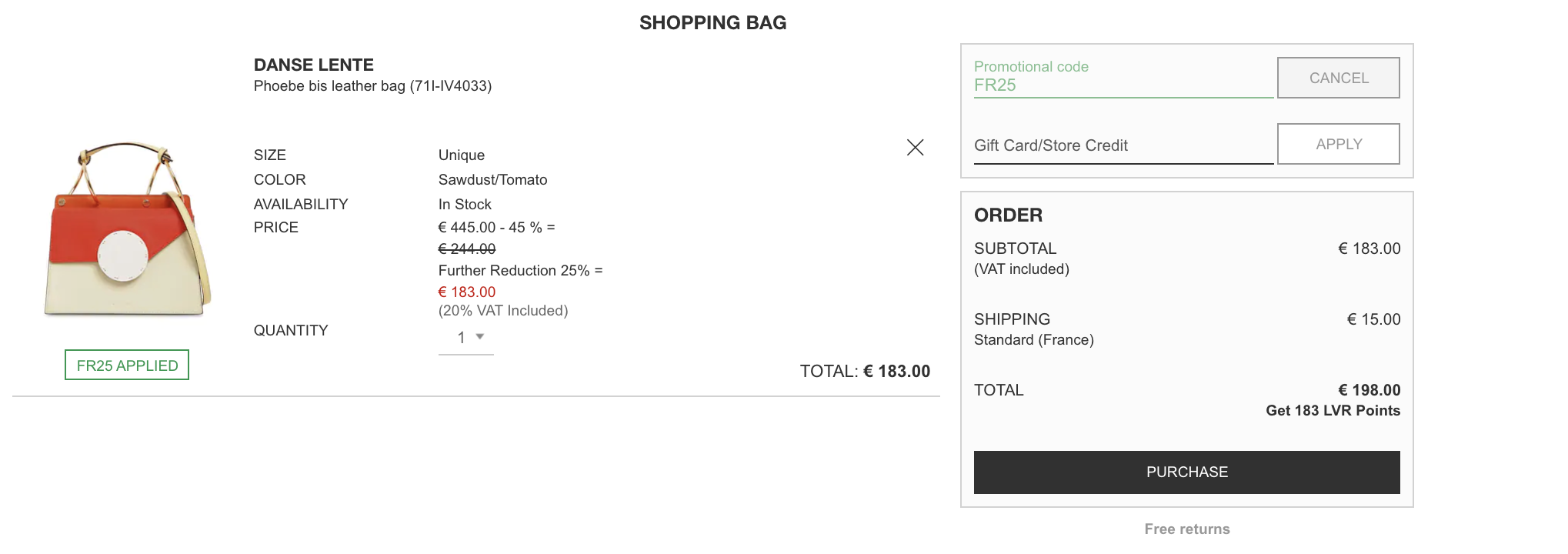Apply the gift card or store credit

(x=1339, y=144)
